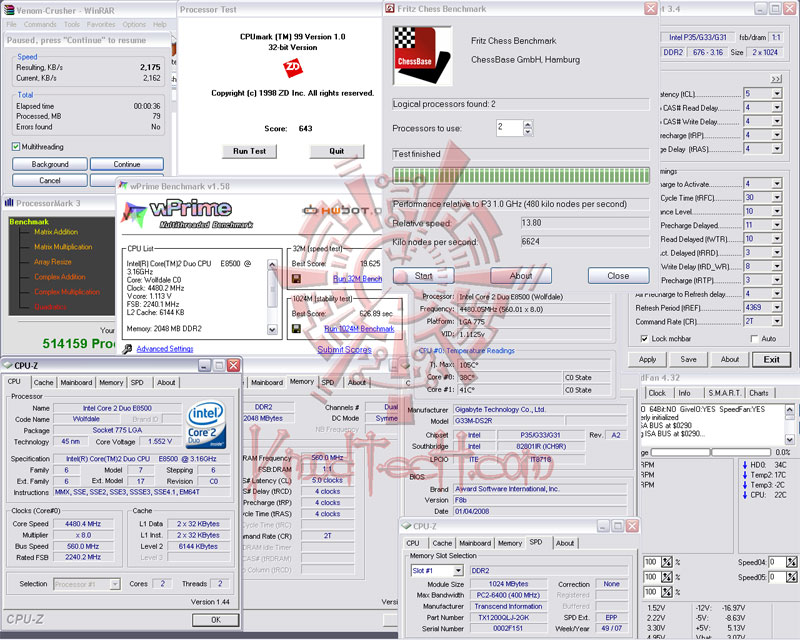Viewport: 800px width, 640px height.
Task: Open the Cycle Time (tRFC) dropdown
Action: (x=777, y=198)
